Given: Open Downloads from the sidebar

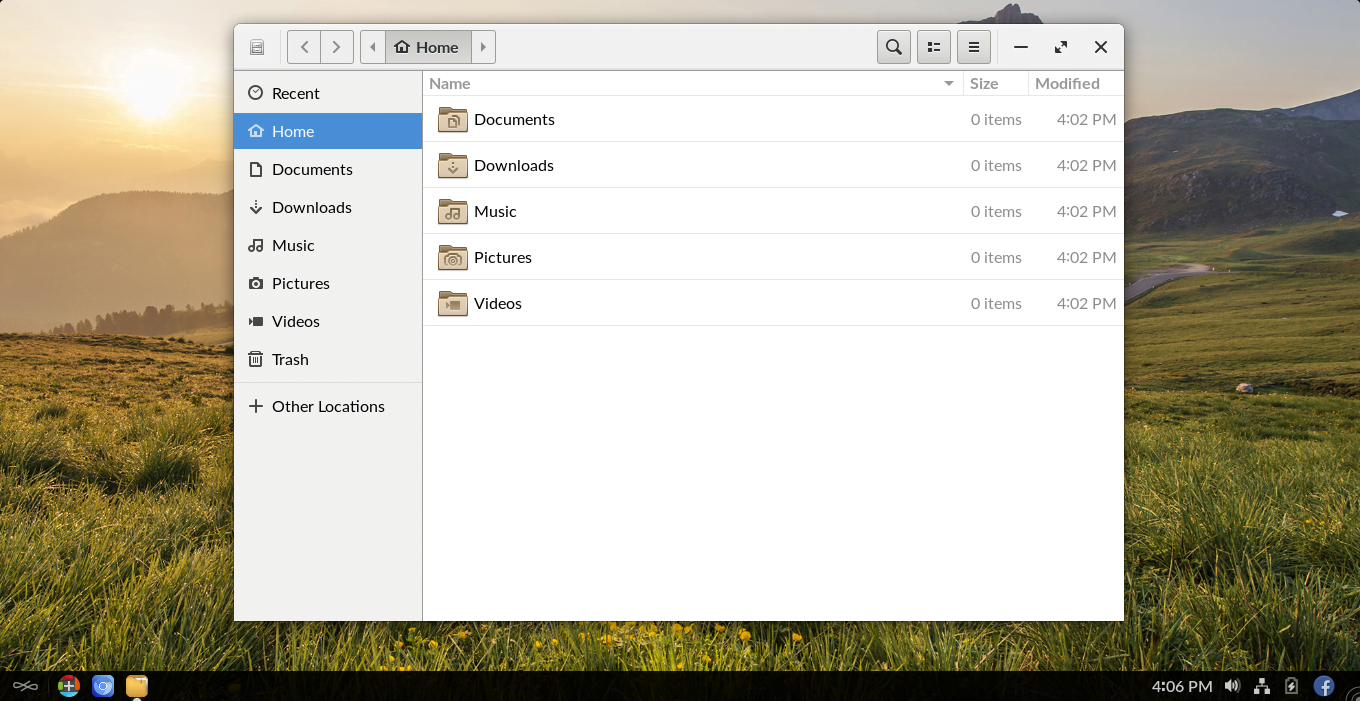Looking at the screenshot, I should (x=328, y=207).
